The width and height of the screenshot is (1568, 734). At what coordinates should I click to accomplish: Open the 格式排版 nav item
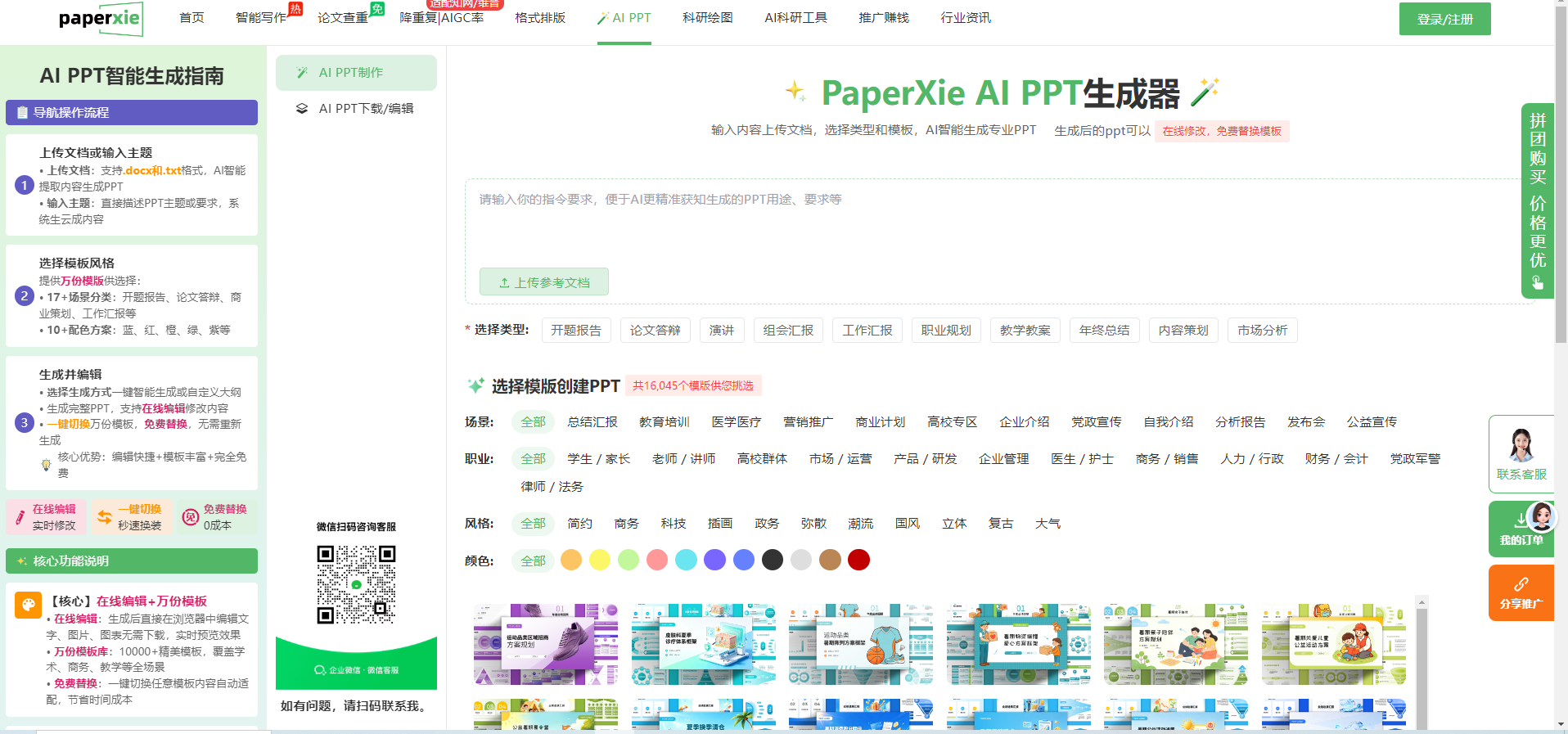[540, 18]
